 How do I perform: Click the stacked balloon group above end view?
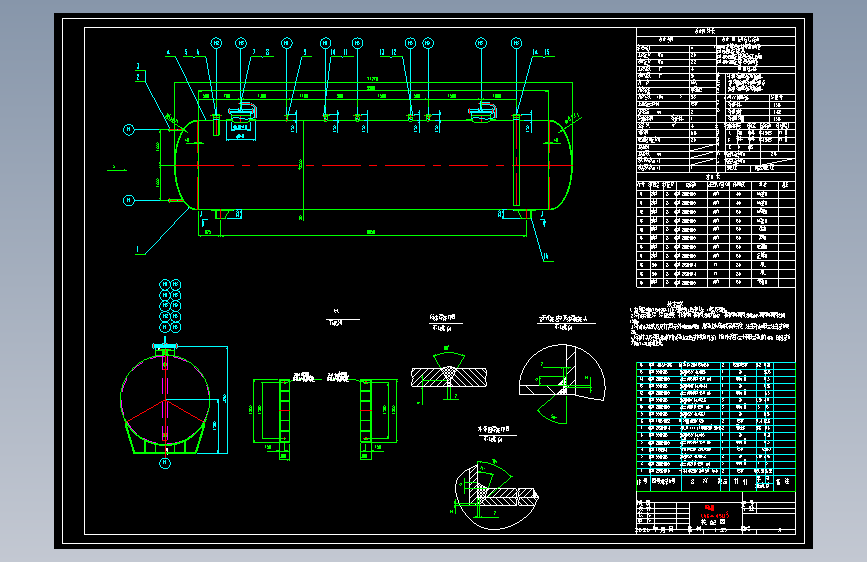[x=170, y=306]
